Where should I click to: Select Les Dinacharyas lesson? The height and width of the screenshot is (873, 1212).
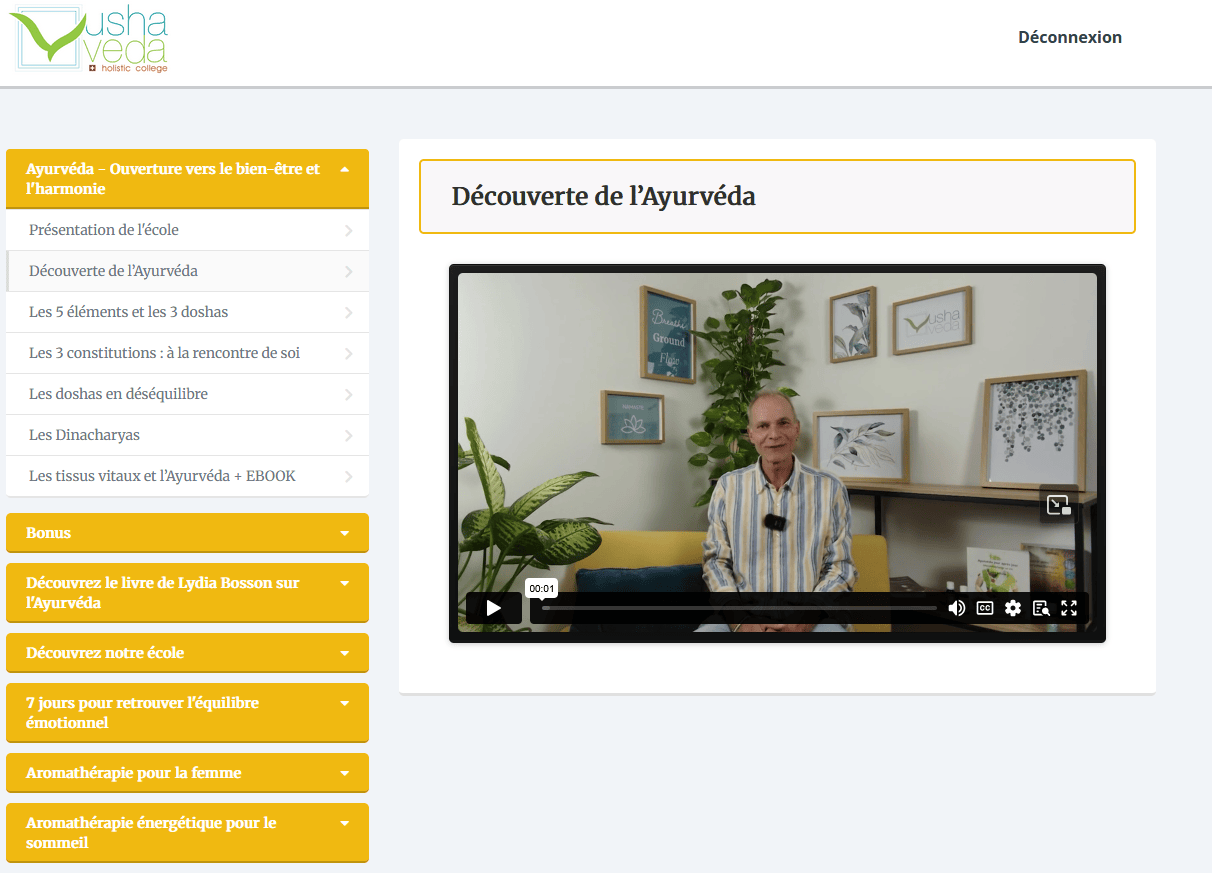[x=84, y=435]
